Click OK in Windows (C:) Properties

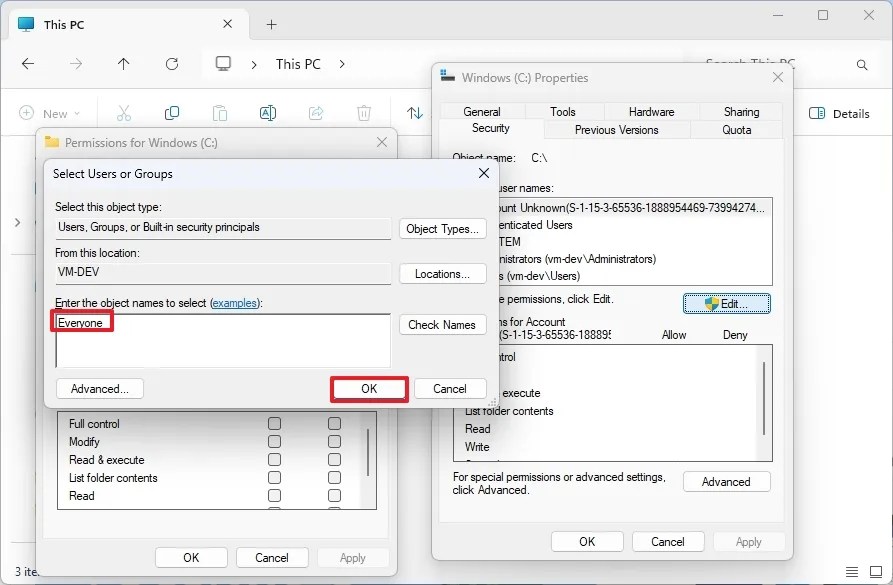click(x=587, y=542)
